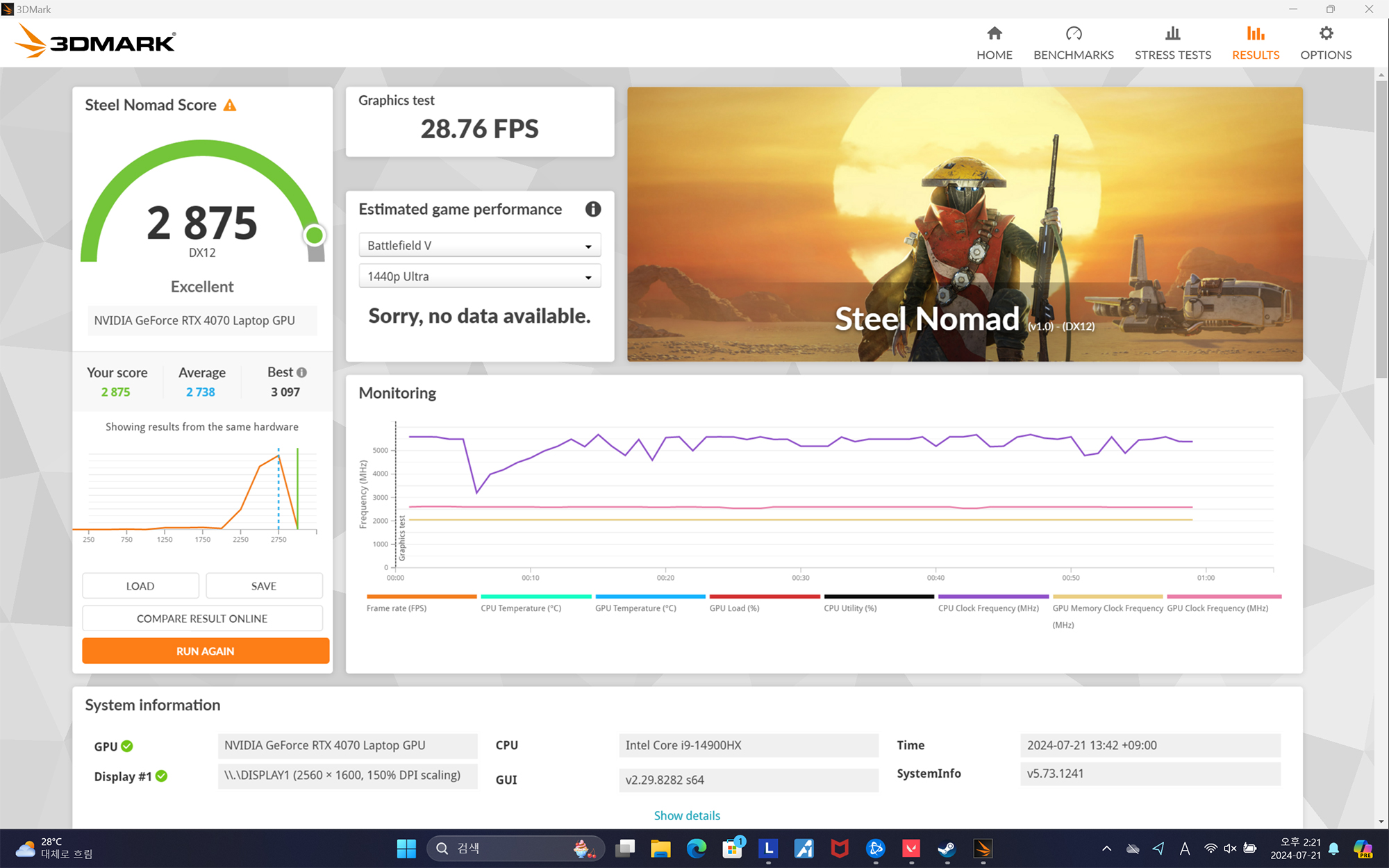The height and width of the screenshot is (868, 1389).
Task: Click the Show details link
Action: click(x=686, y=816)
